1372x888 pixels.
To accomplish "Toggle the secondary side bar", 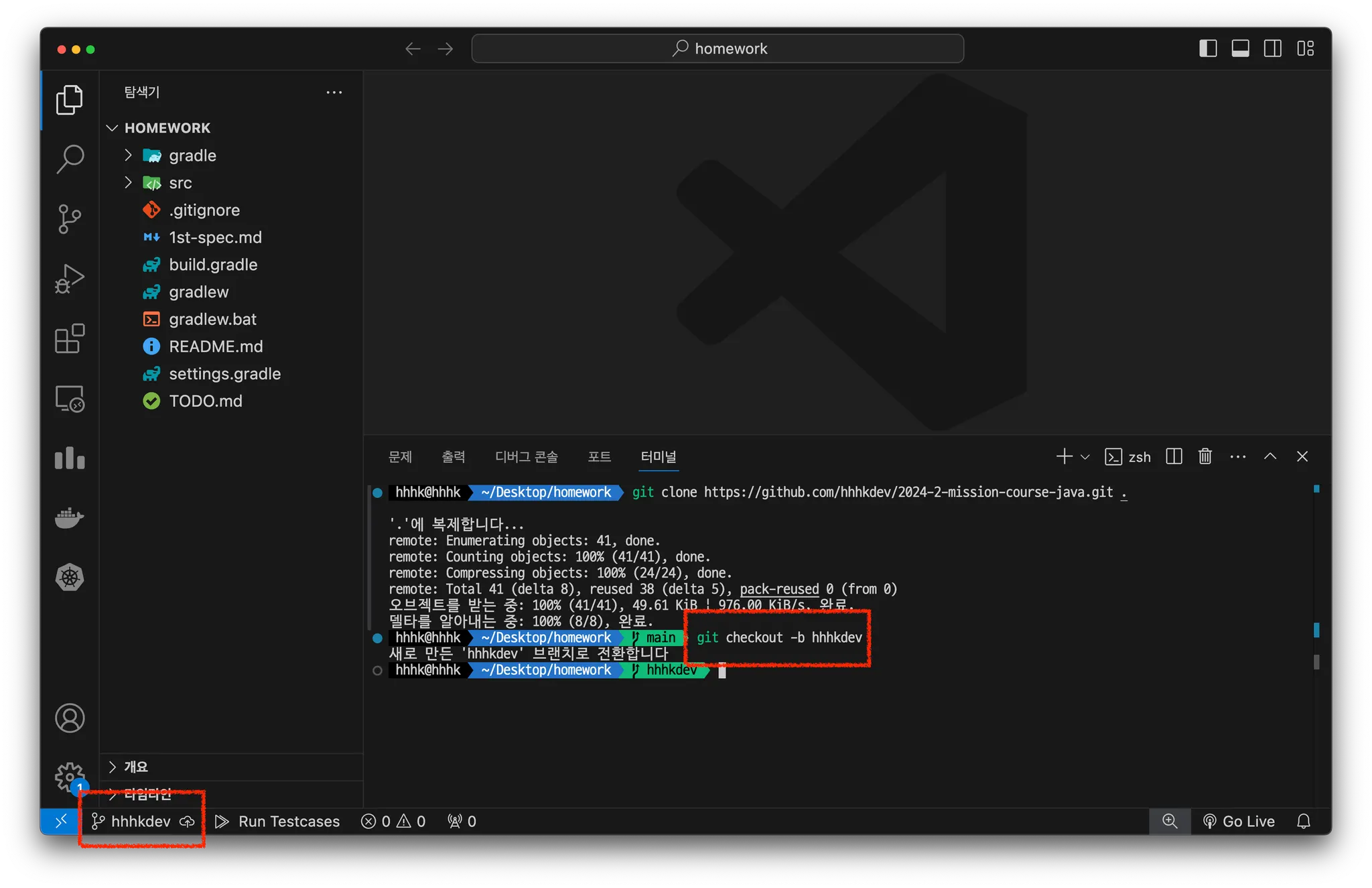I will click(x=1272, y=48).
